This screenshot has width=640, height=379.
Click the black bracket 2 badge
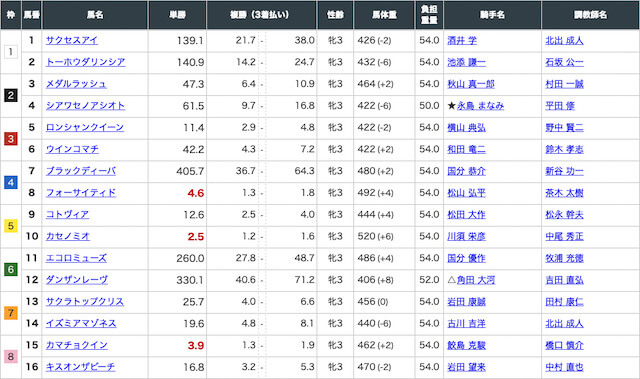point(11,95)
